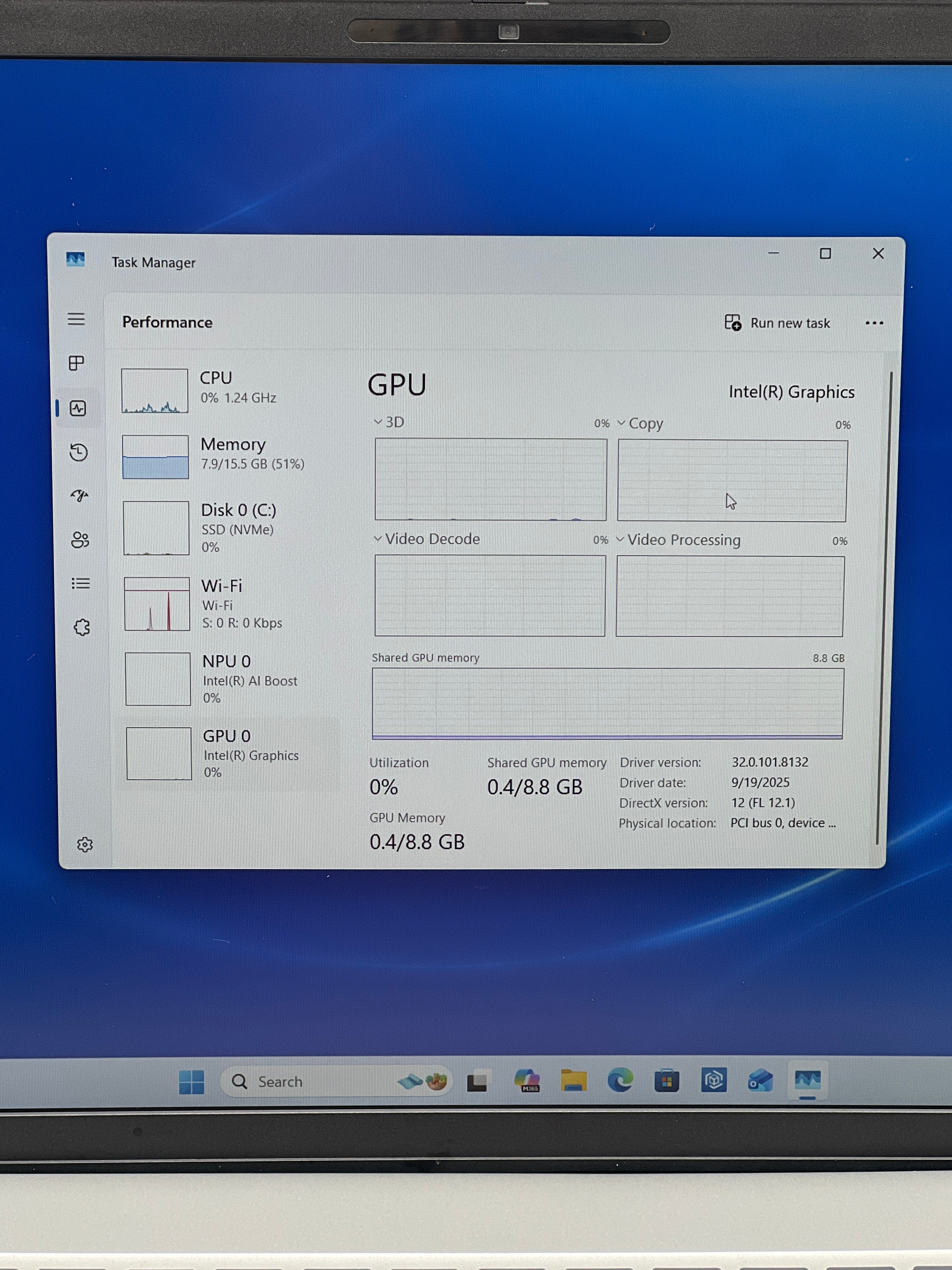This screenshot has width=952, height=1270.
Task: Click physical location PCI bus 0 text
Action: click(x=783, y=823)
